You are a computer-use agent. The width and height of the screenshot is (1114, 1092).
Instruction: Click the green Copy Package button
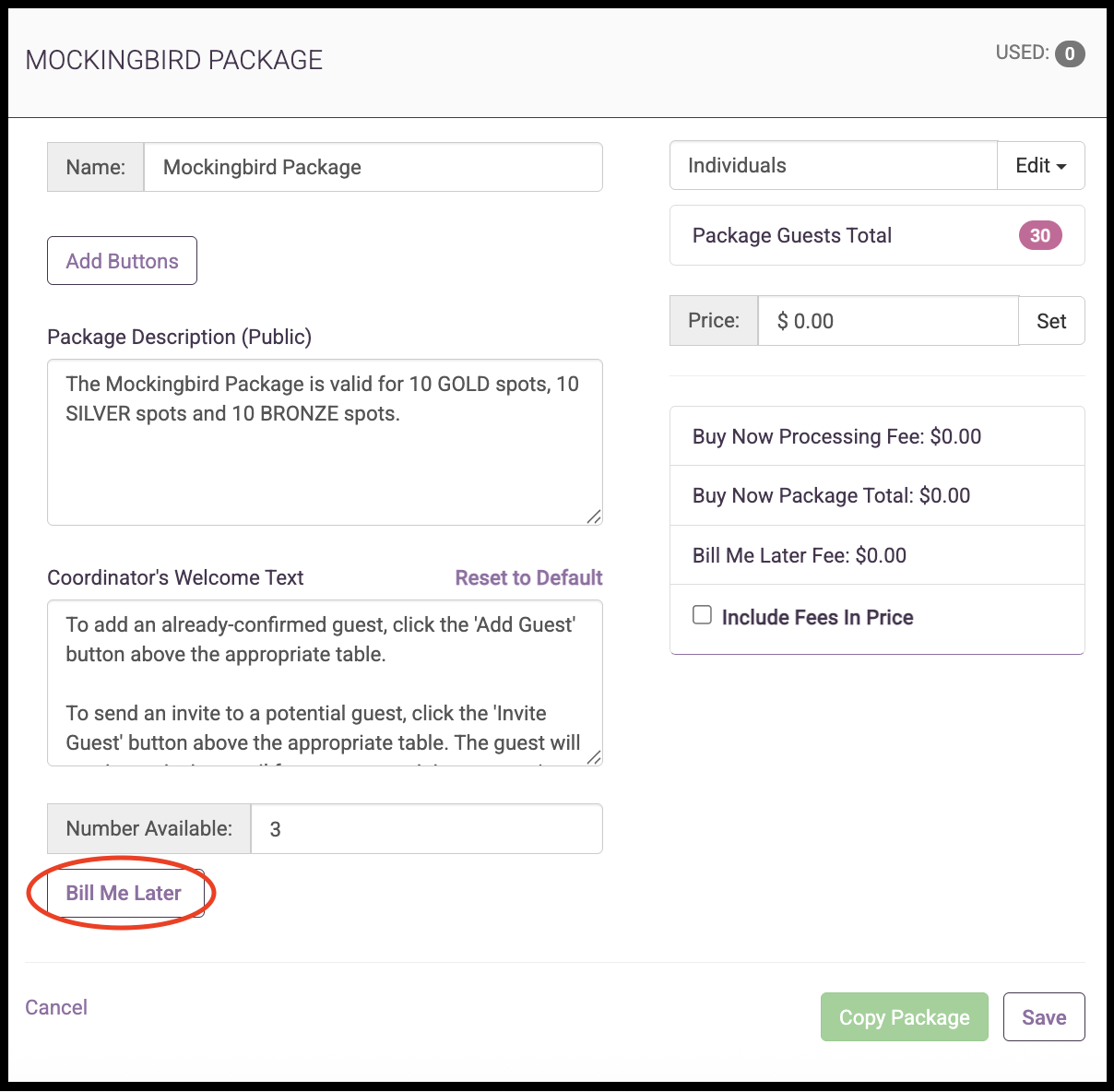[x=905, y=1017]
